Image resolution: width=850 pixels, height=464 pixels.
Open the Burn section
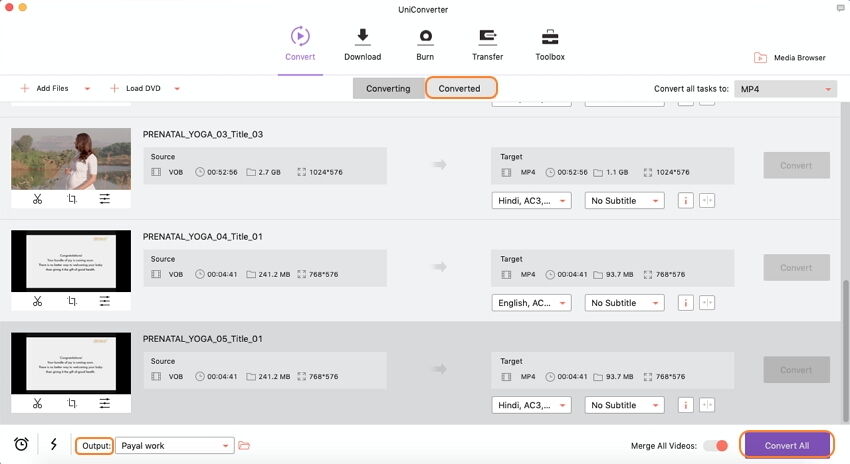pos(425,44)
